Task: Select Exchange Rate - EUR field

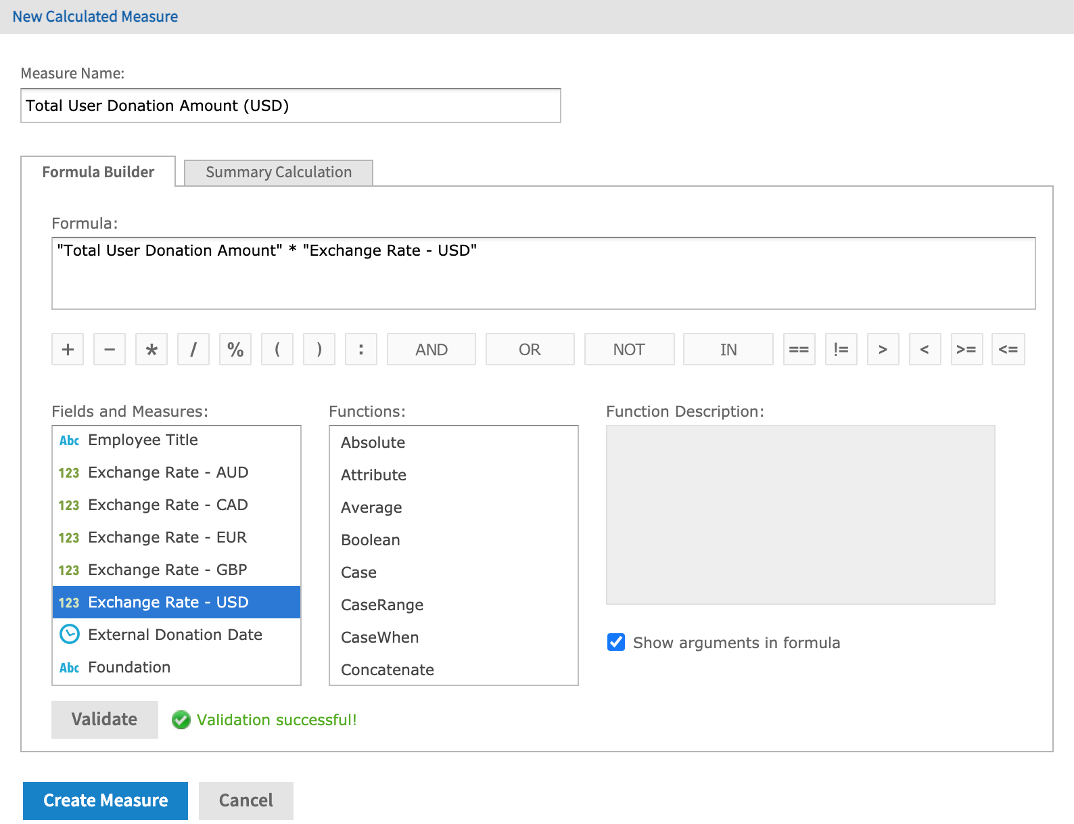Action: coord(160,537)
